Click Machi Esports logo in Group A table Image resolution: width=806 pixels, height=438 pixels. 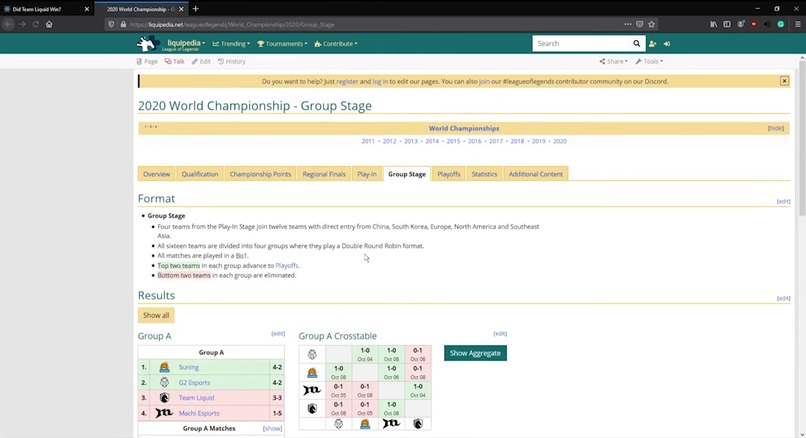pyautogui.click(x=164, y=413)
